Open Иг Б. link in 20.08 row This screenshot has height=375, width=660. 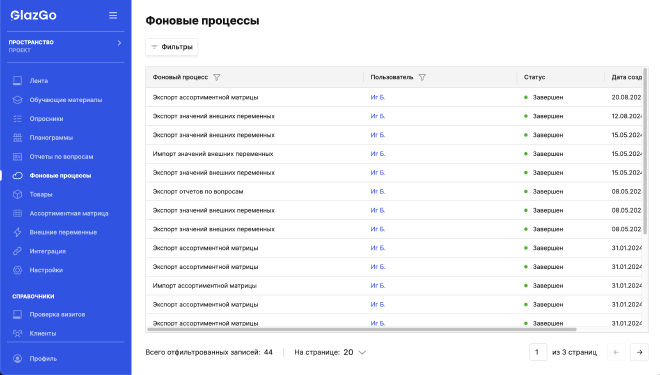378,97
